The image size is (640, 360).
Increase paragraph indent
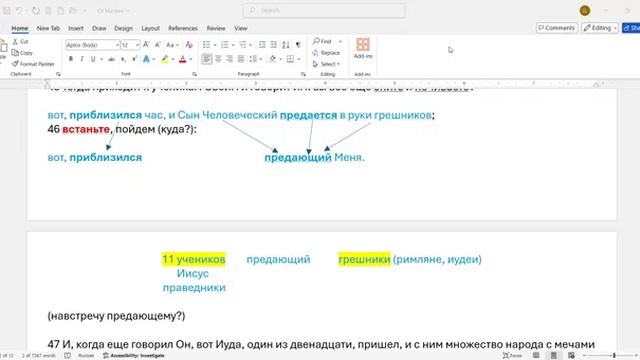coord(273,44)
